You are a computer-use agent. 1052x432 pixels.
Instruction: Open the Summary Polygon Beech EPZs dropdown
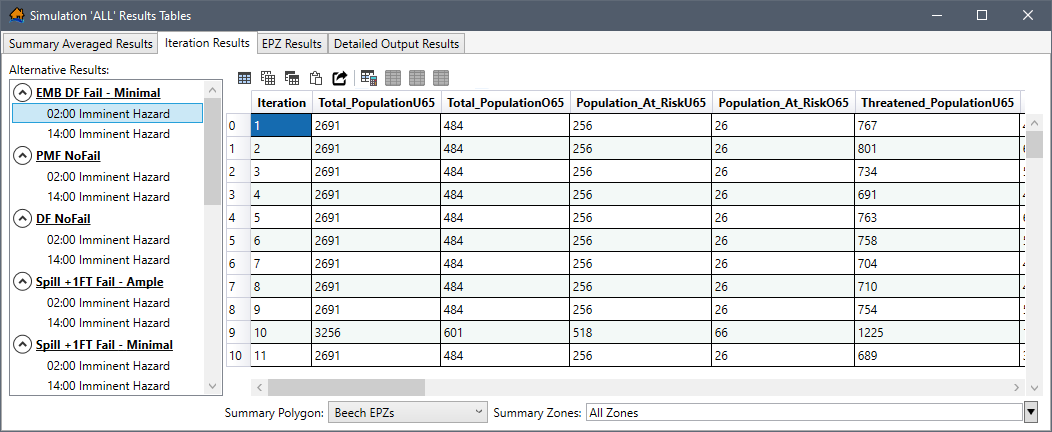tap(407, 412)
